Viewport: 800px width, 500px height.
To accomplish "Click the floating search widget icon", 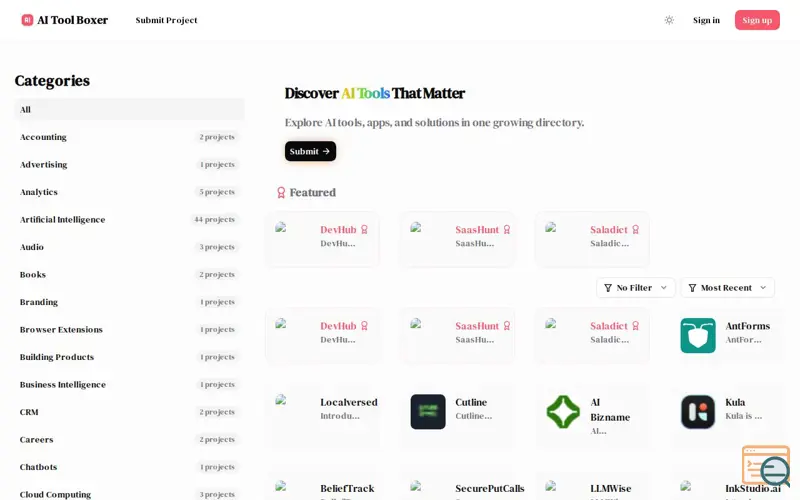I will click(766, 465).
